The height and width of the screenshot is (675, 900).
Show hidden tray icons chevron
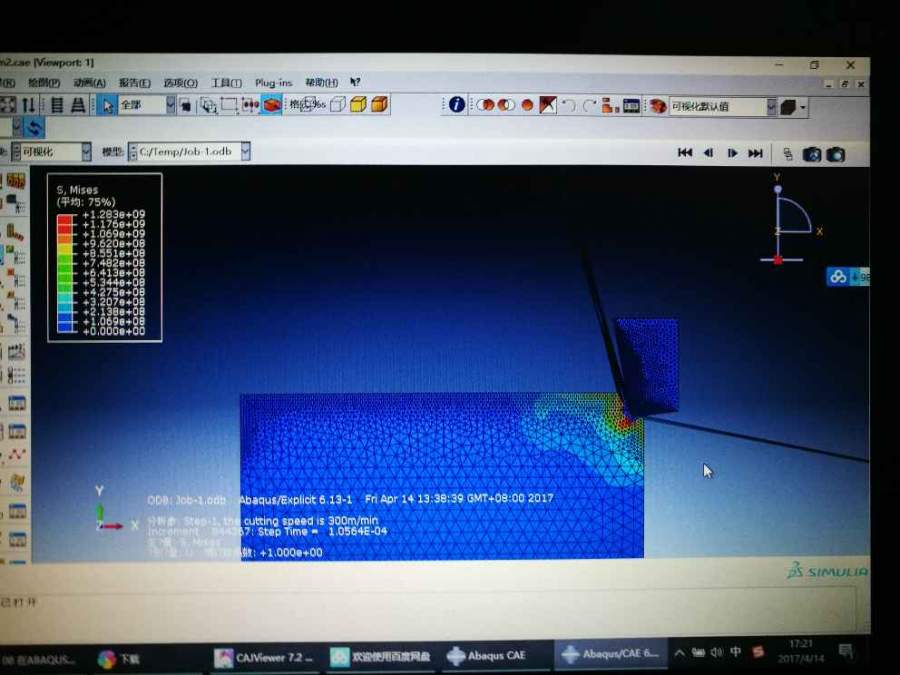pos(680,653)
